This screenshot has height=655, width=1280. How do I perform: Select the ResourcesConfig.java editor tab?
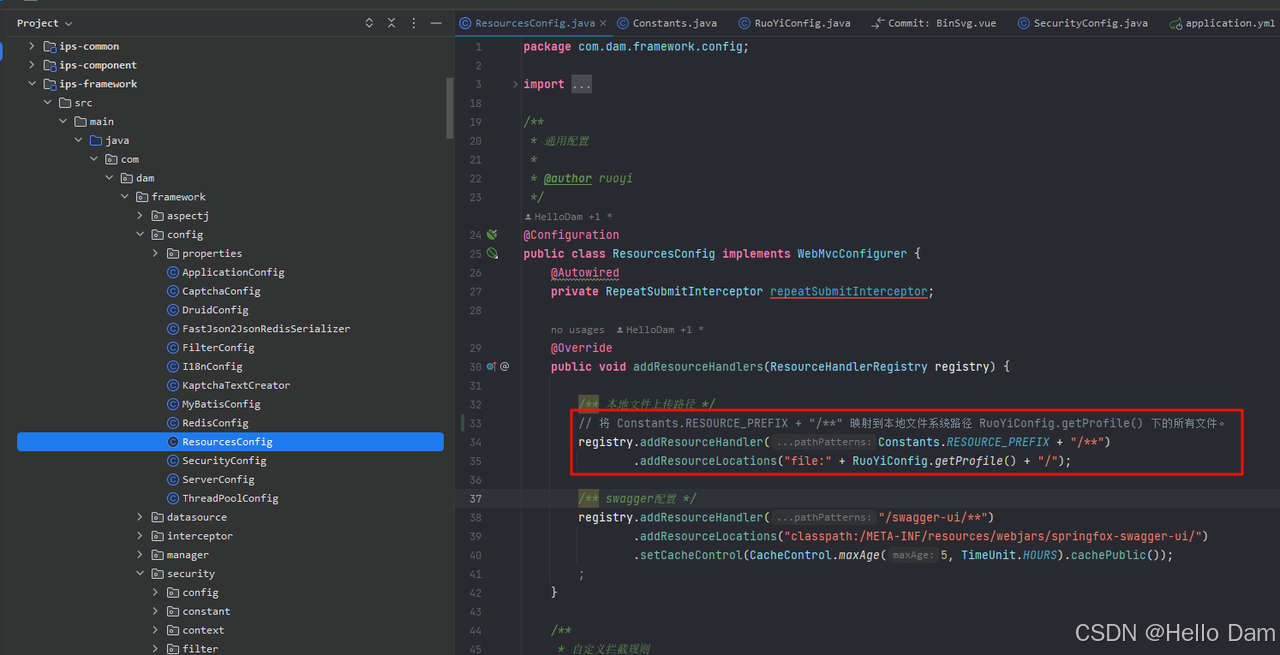tap(535, 23)
